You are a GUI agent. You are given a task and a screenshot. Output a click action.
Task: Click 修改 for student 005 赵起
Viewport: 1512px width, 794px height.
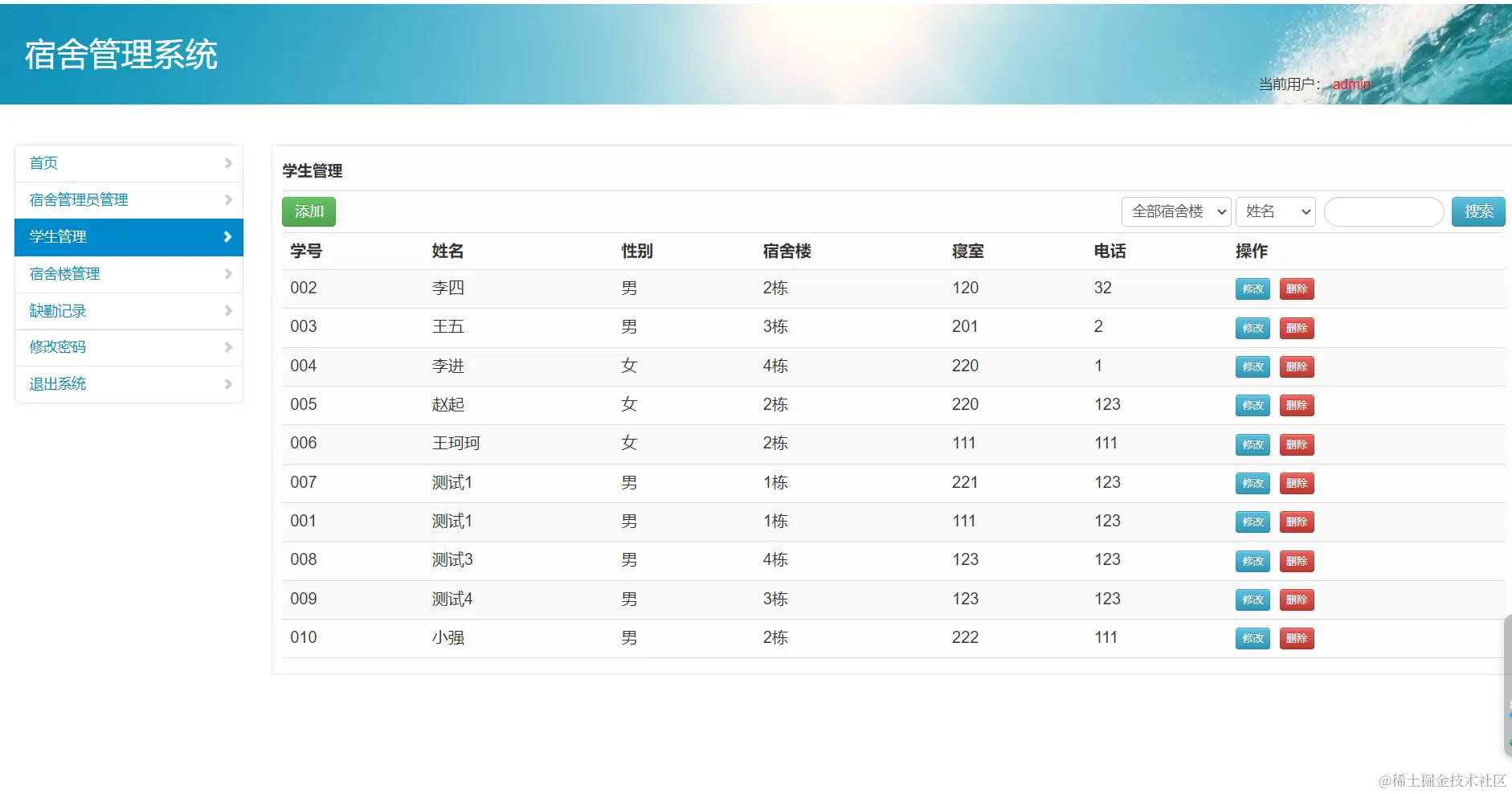[x=1253, y=405]
